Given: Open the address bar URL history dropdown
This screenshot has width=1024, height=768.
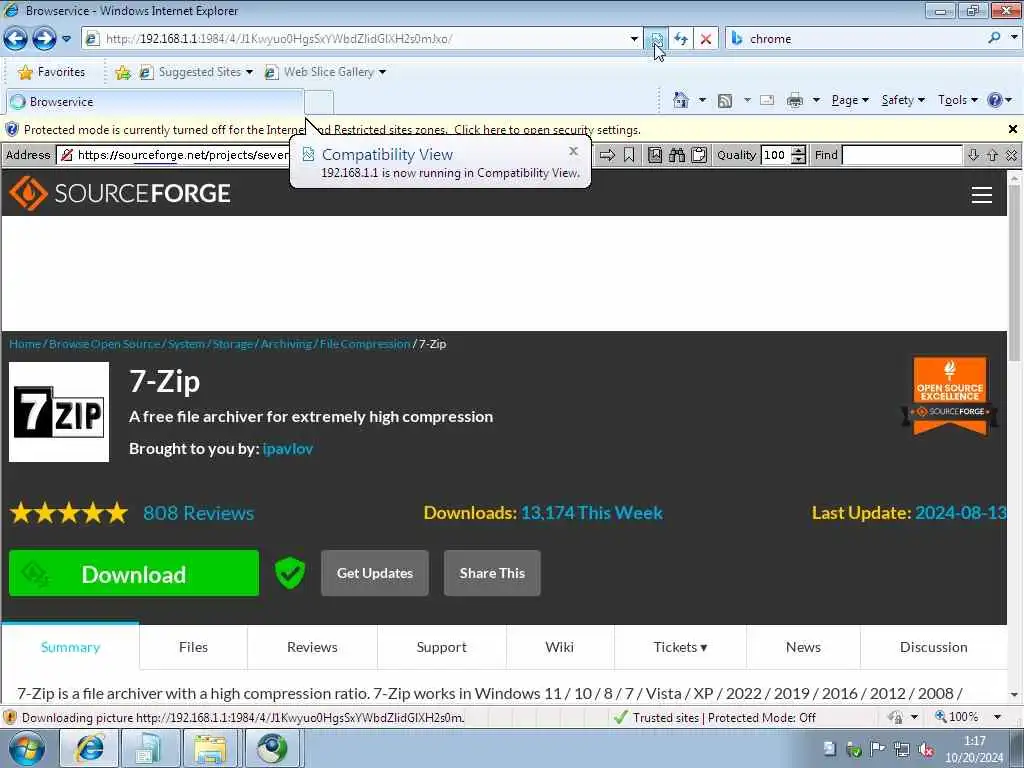Looking at the screenshot, I should [633, 39].
